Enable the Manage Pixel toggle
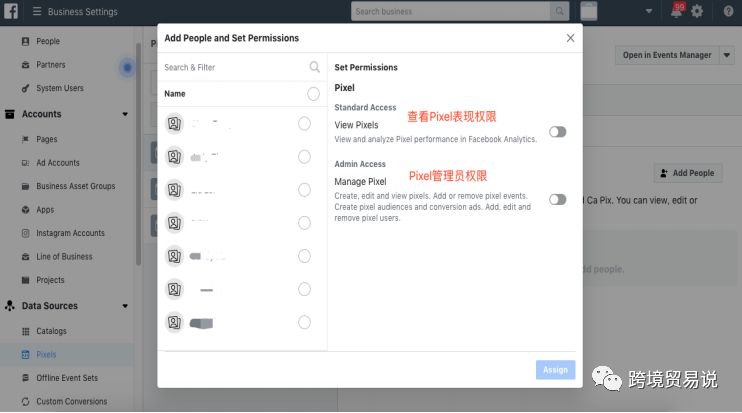Viewport: 742px width, 413px height. [x=557, y=199]
